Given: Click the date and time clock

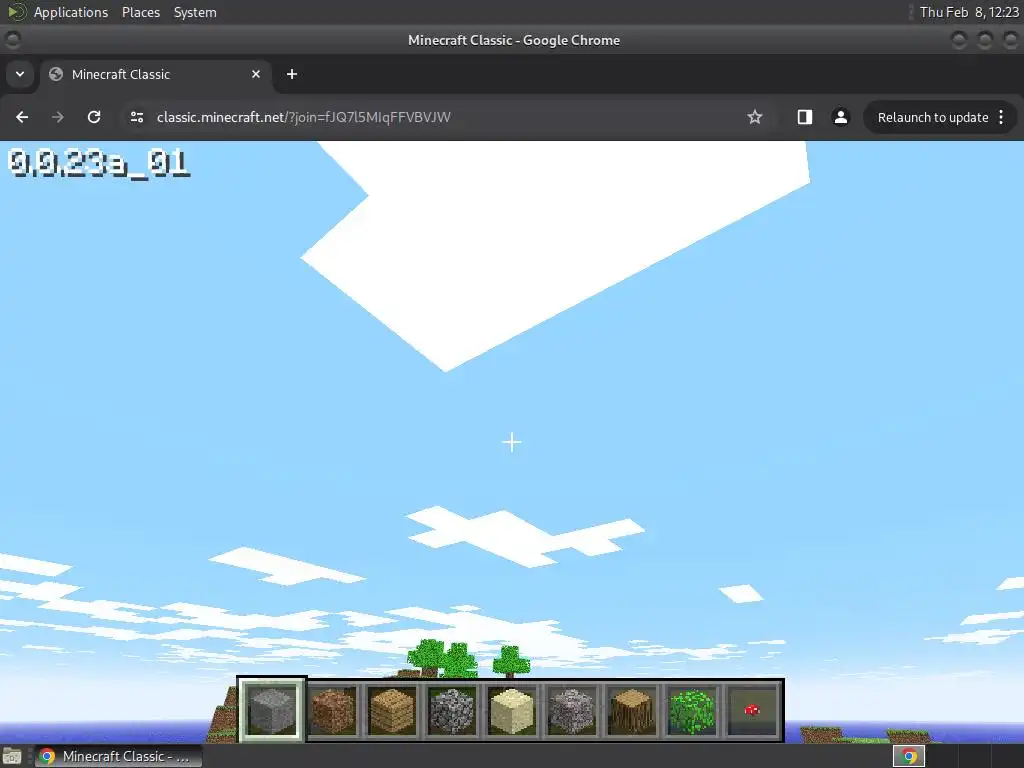Looking at the screenshot, I should pos(969,12).
